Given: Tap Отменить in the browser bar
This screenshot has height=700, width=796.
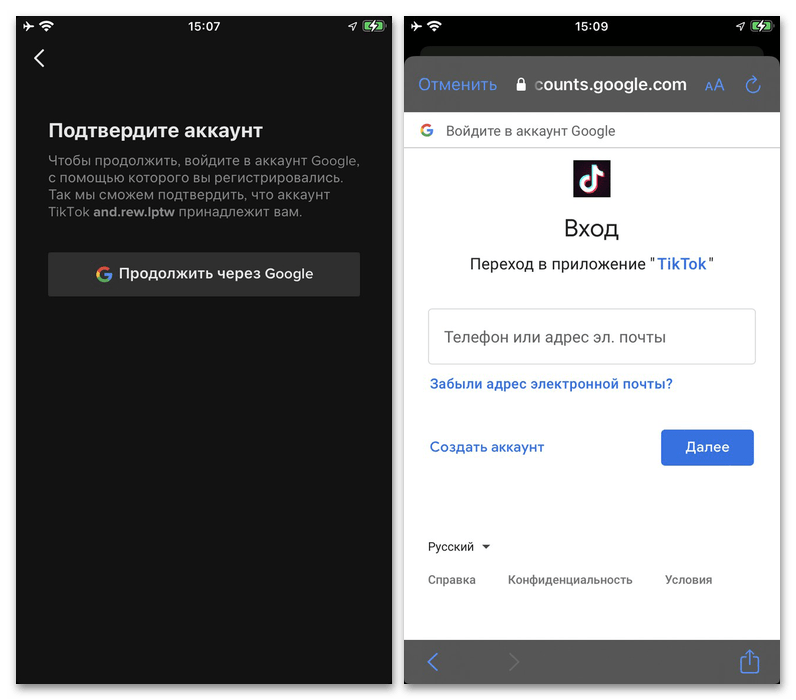Looking at the screenshot, I should [x=457, y=84].
